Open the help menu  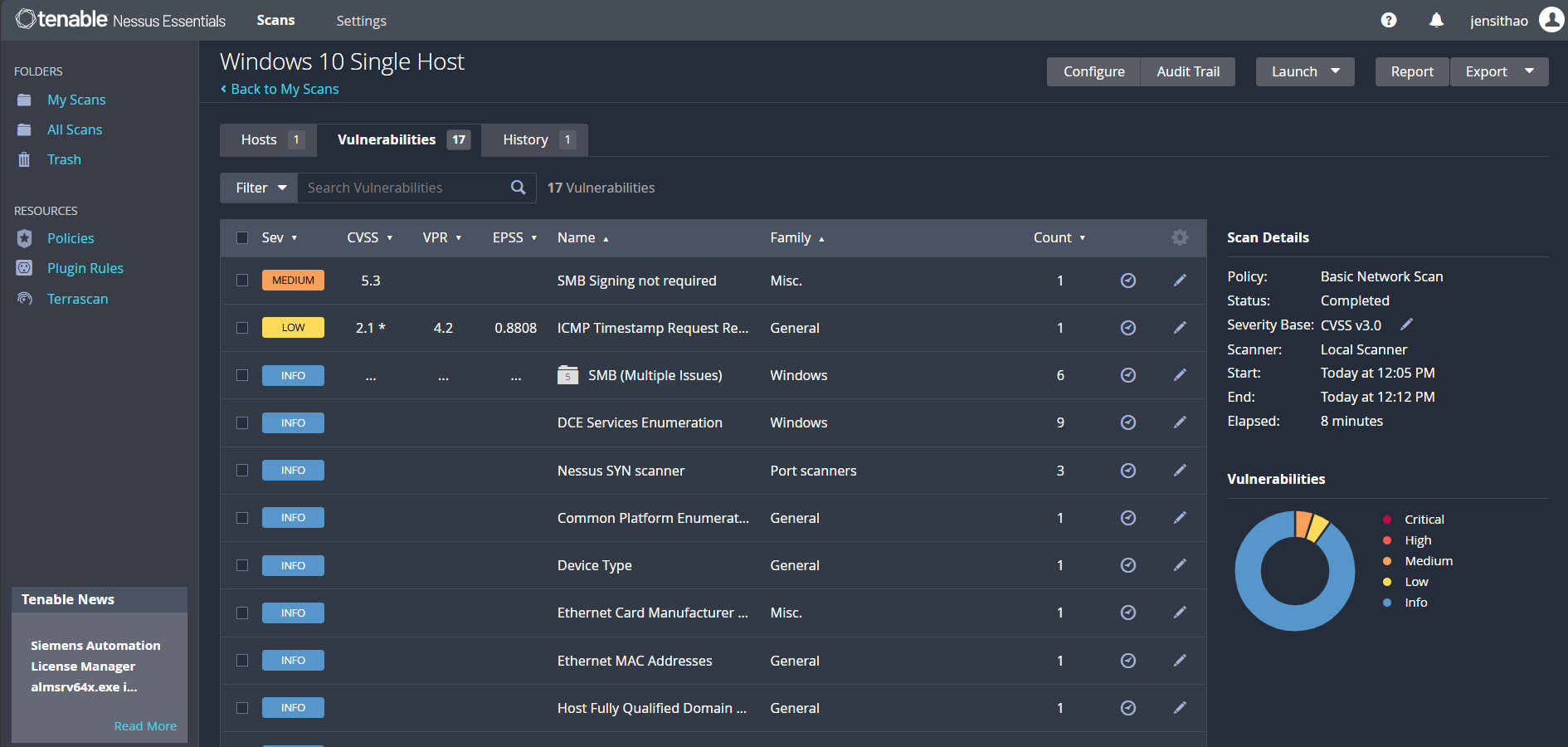tap(1389, 20)
